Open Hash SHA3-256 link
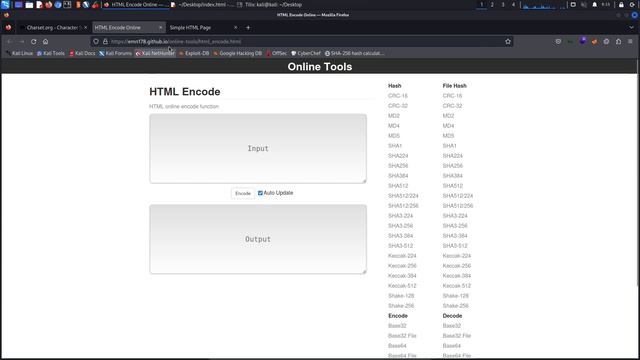 coord(400,226)
